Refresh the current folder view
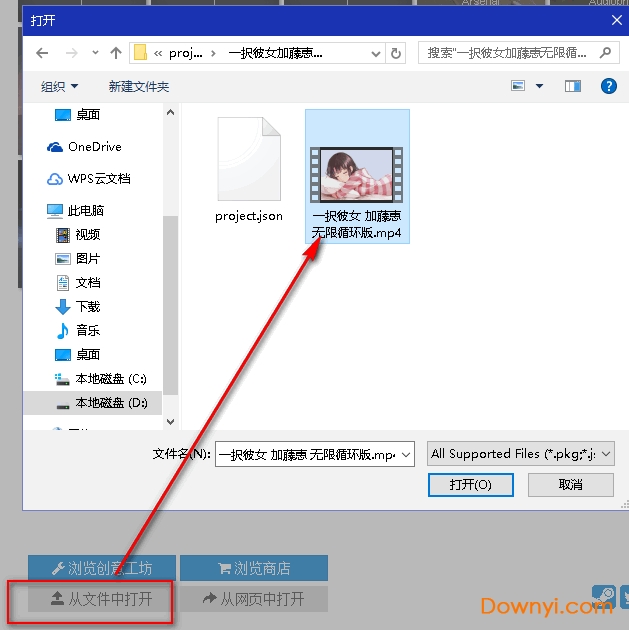Viewport: 629px width, 630px height. coord(397,53)
